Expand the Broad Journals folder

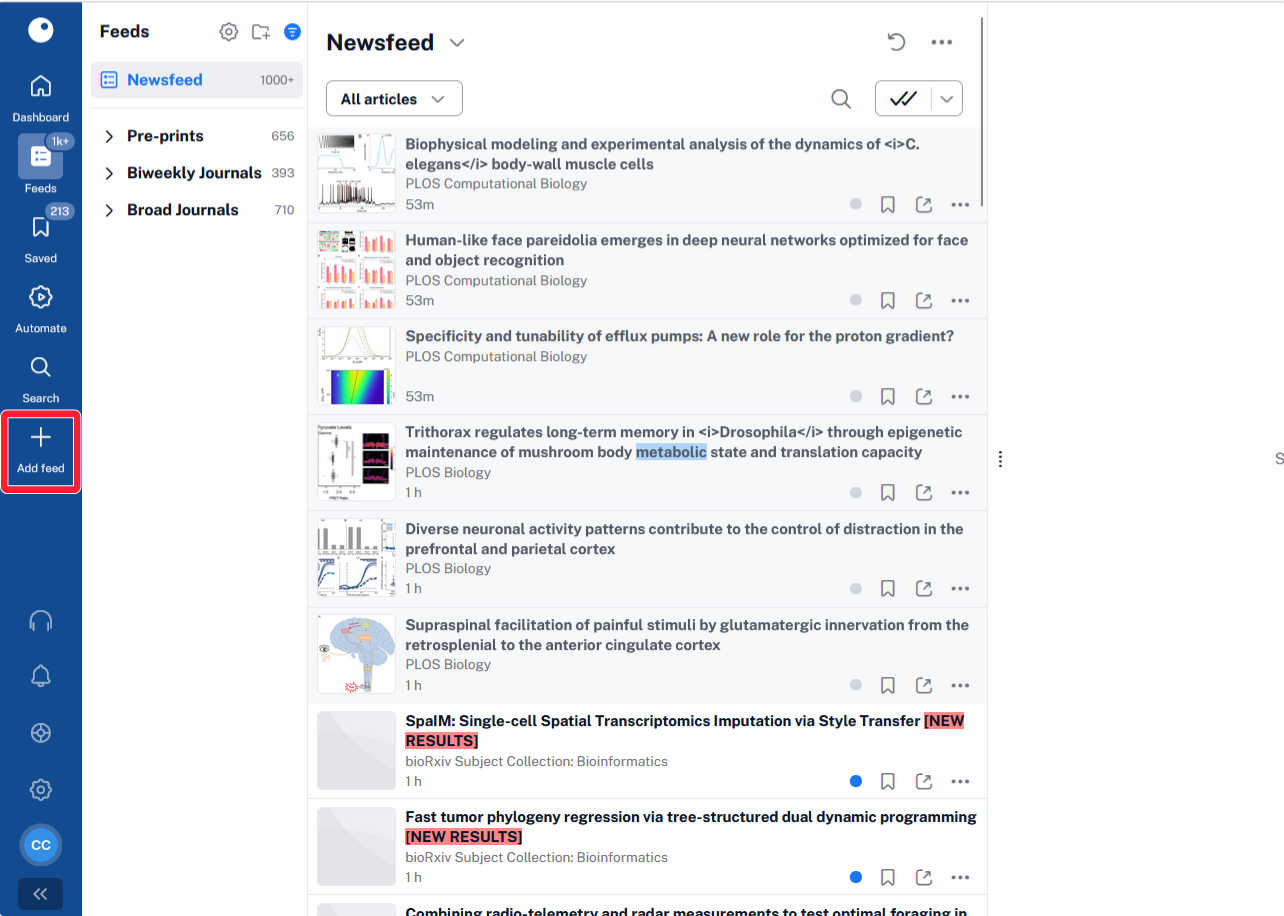(x=109, y=210)
